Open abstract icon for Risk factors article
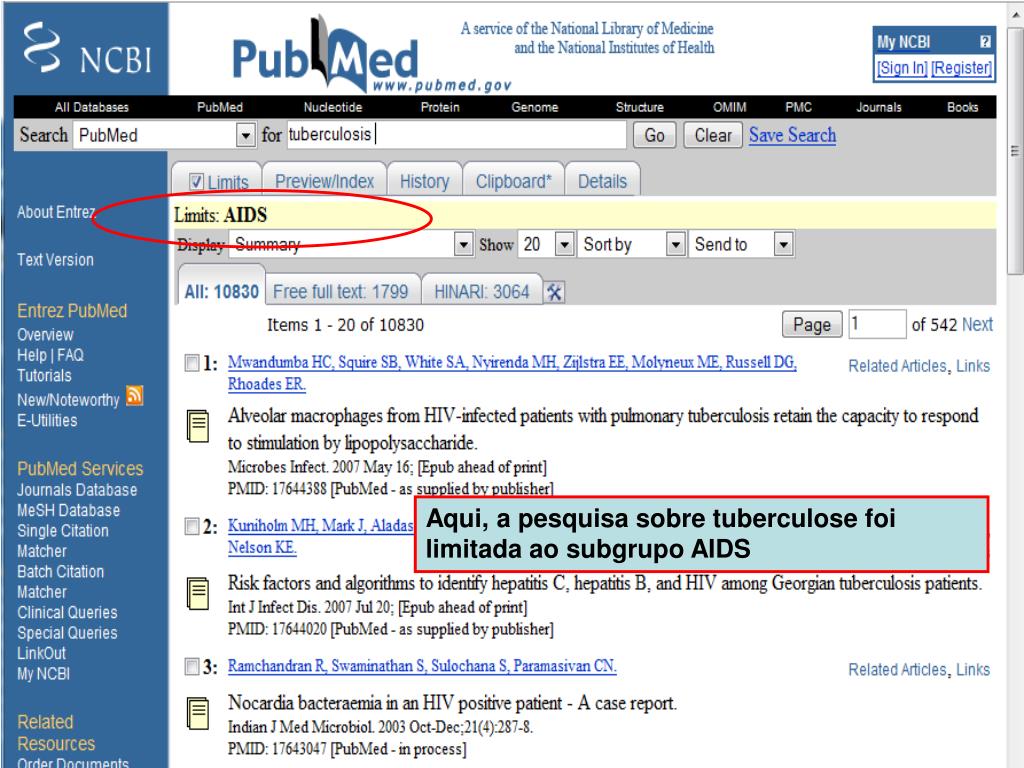Viewport: 1024px width, 768px height. 198,593
